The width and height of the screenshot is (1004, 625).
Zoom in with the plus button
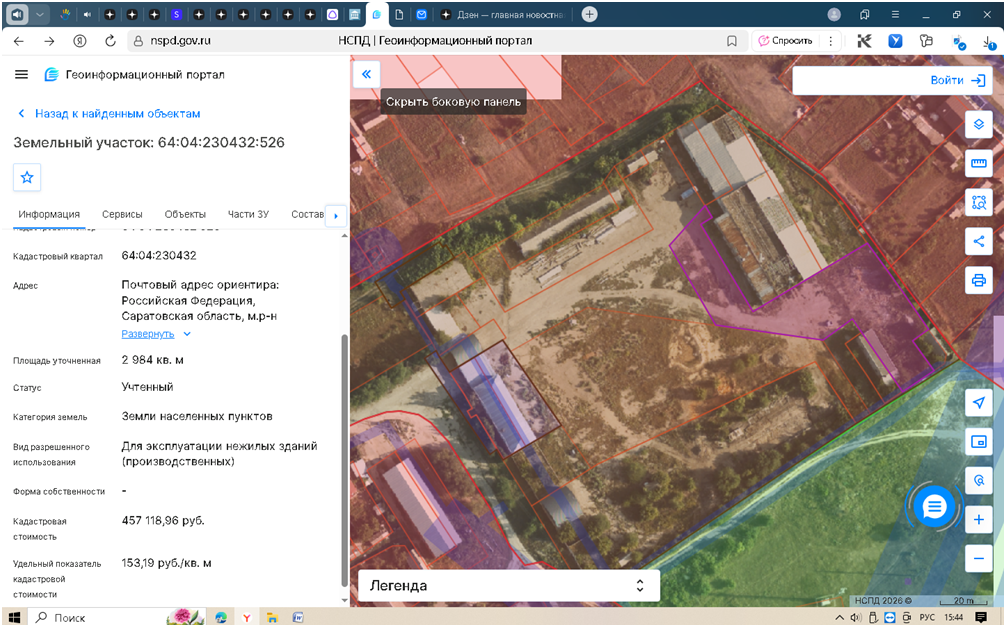pyautogui.click(x=978, y=519)
